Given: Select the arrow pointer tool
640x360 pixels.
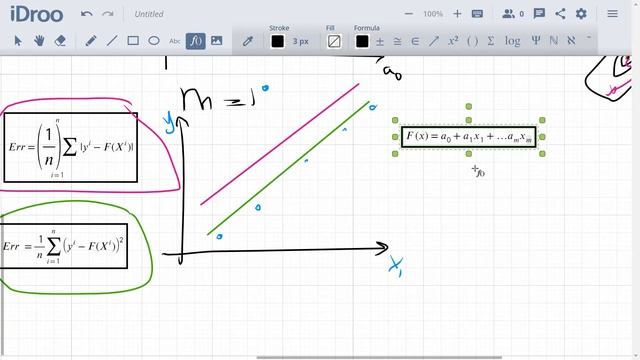Looking at the screenshot, I should click(x=18, y=41).
